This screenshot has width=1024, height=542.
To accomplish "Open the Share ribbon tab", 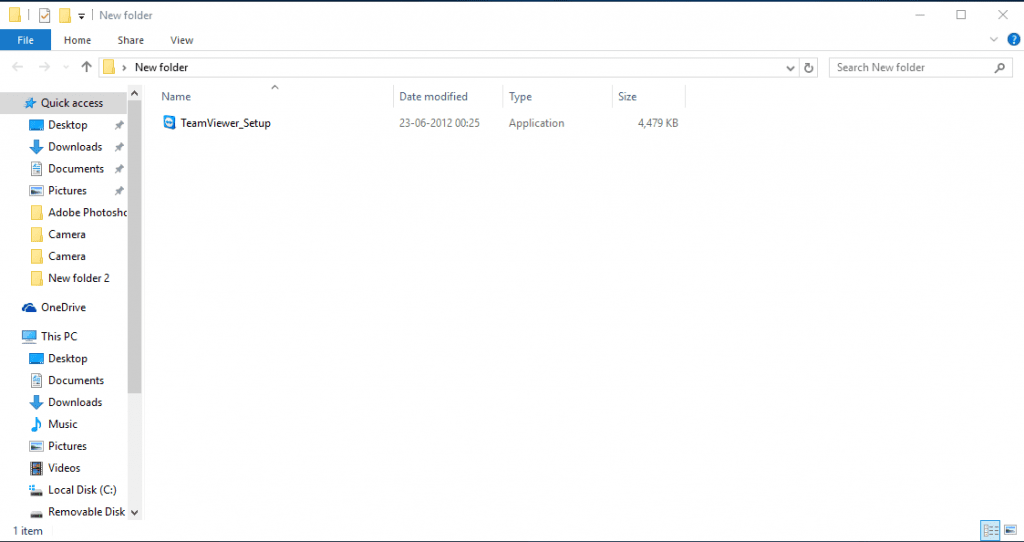I will click(131, 40).
